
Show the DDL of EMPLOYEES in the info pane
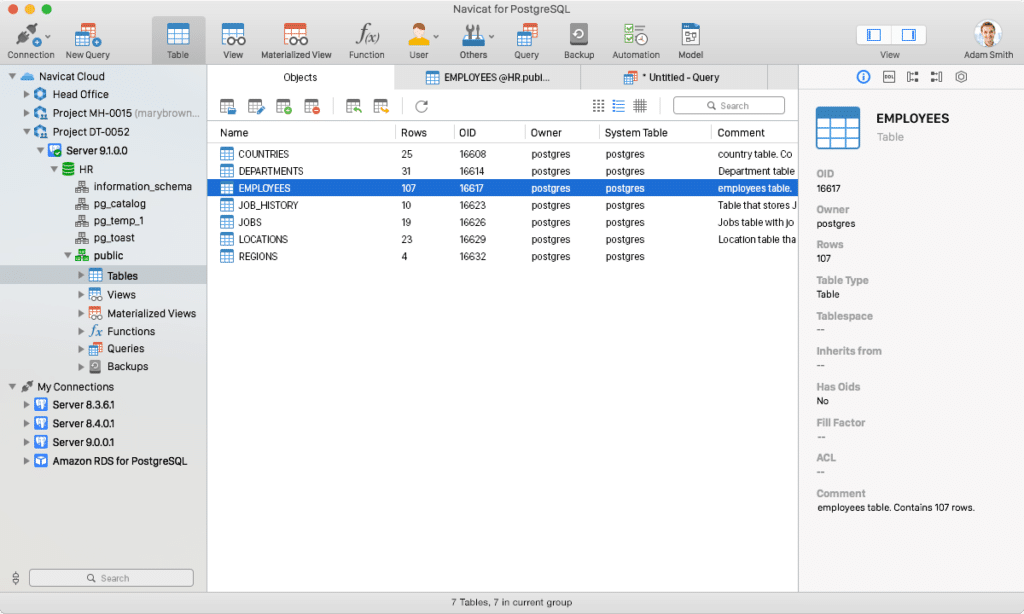889,77
